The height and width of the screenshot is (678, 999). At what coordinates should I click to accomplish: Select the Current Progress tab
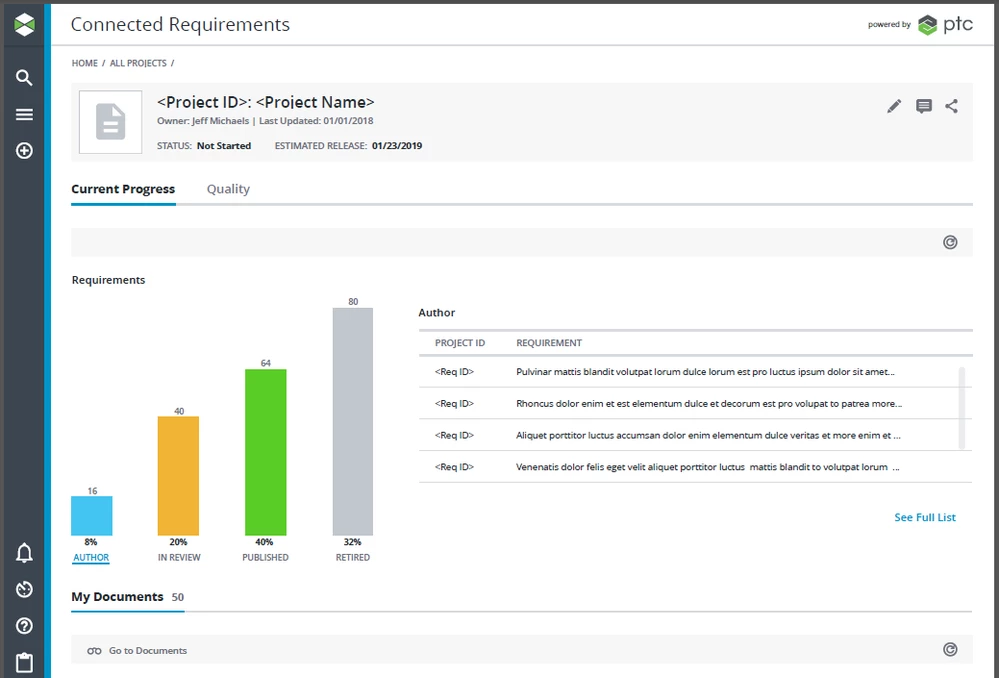[123, 189]
